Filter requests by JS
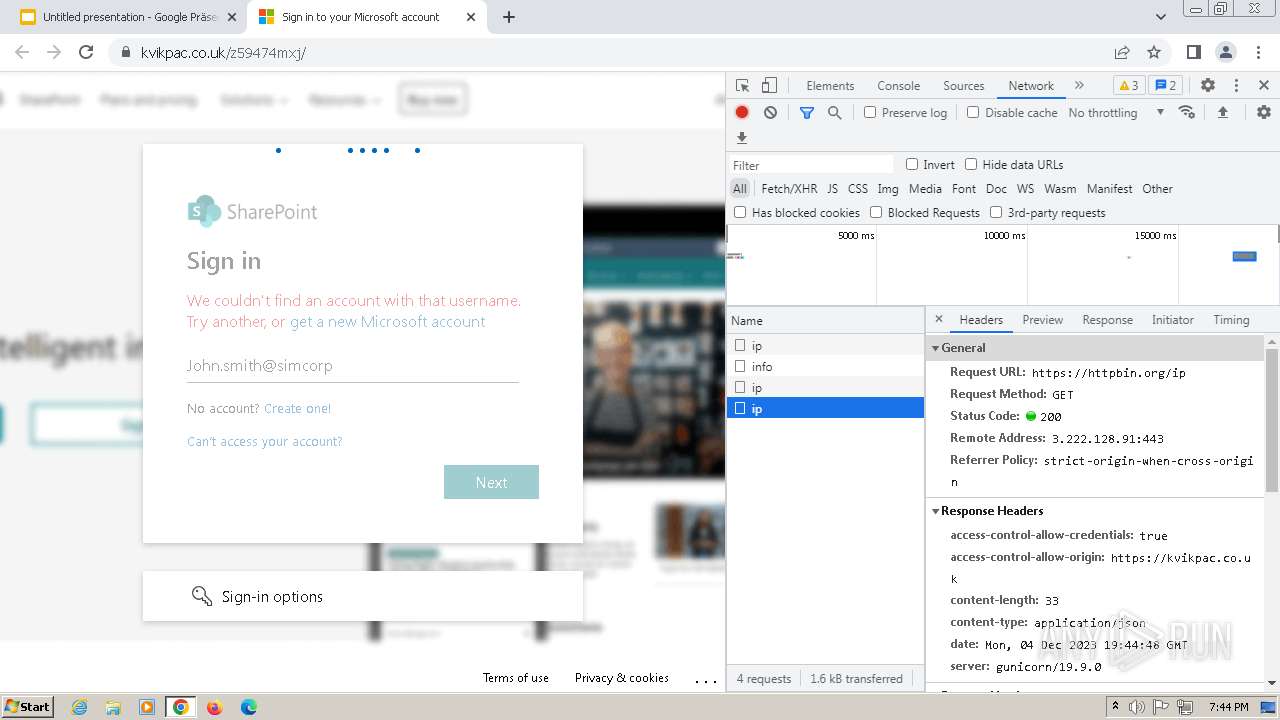This screenshot has width=1280, height=720. pos(832,188)
